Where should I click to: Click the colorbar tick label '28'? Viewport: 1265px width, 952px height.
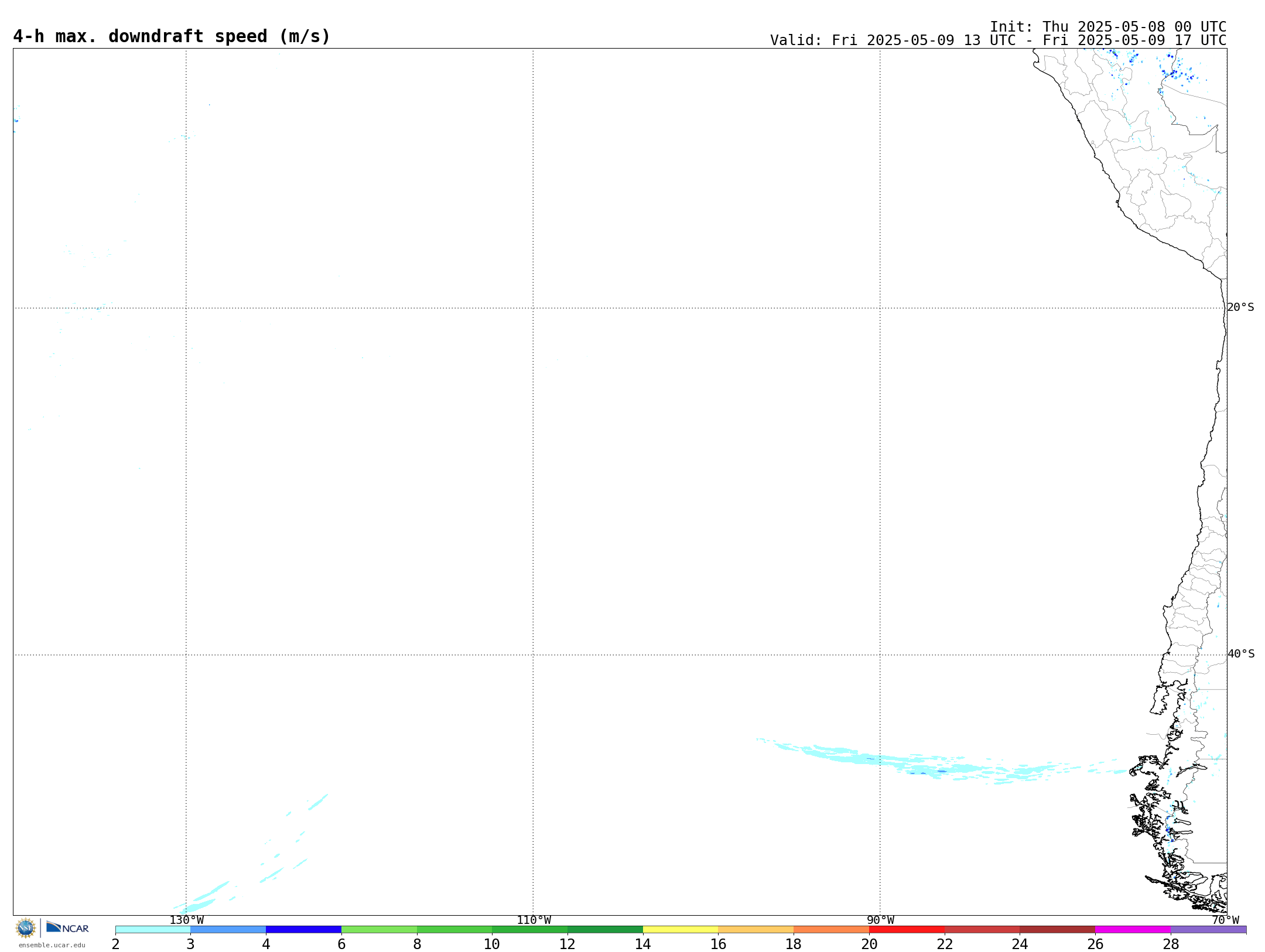(x=1171, y=944)
